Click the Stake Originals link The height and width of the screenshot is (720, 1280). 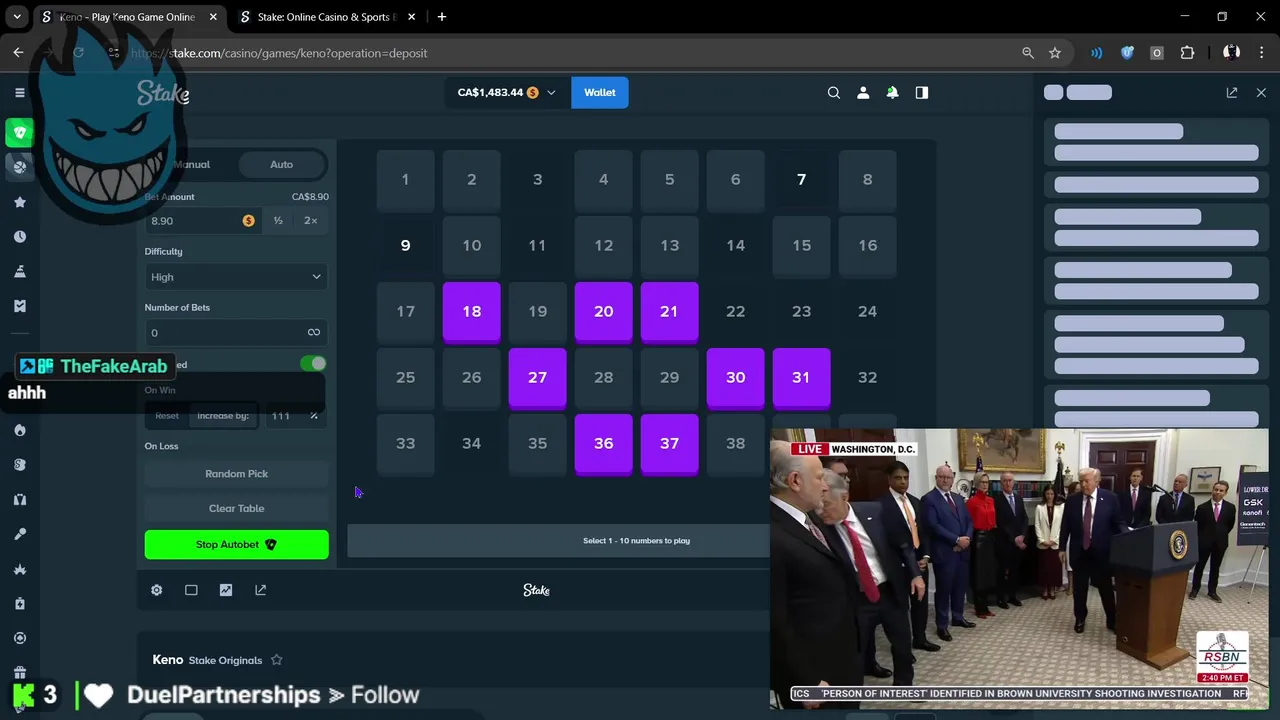(225, 660)
